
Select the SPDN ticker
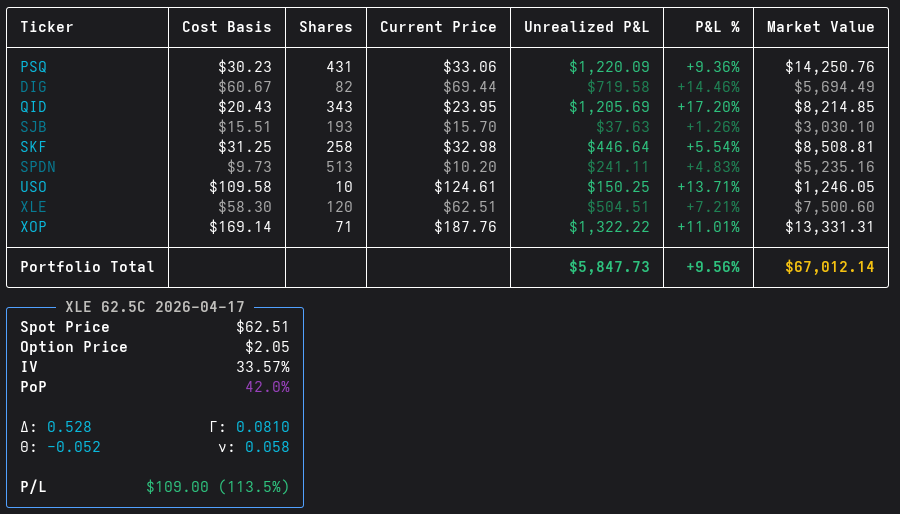tap(38, 167)
